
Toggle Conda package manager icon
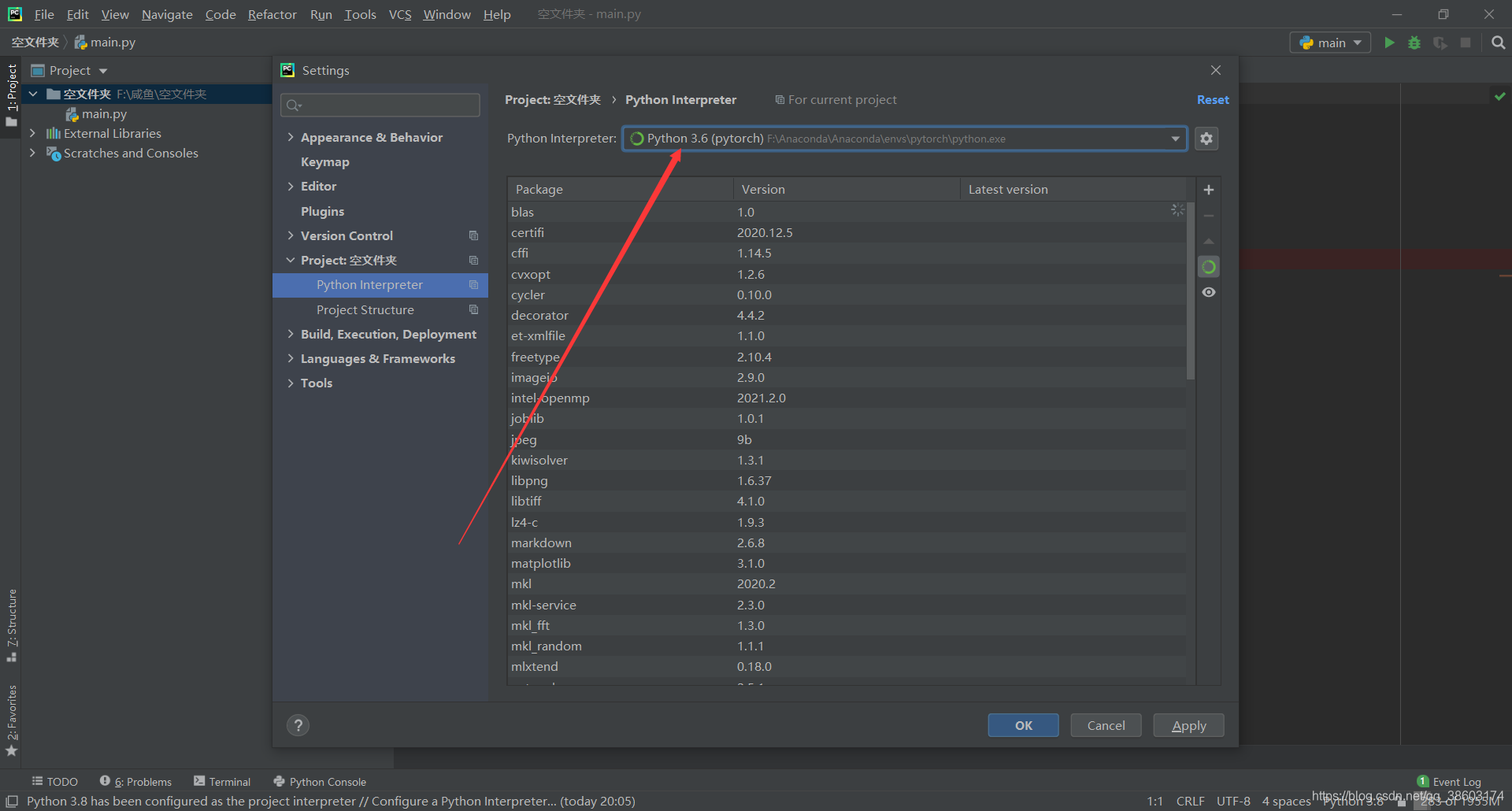pos(1209,267)
